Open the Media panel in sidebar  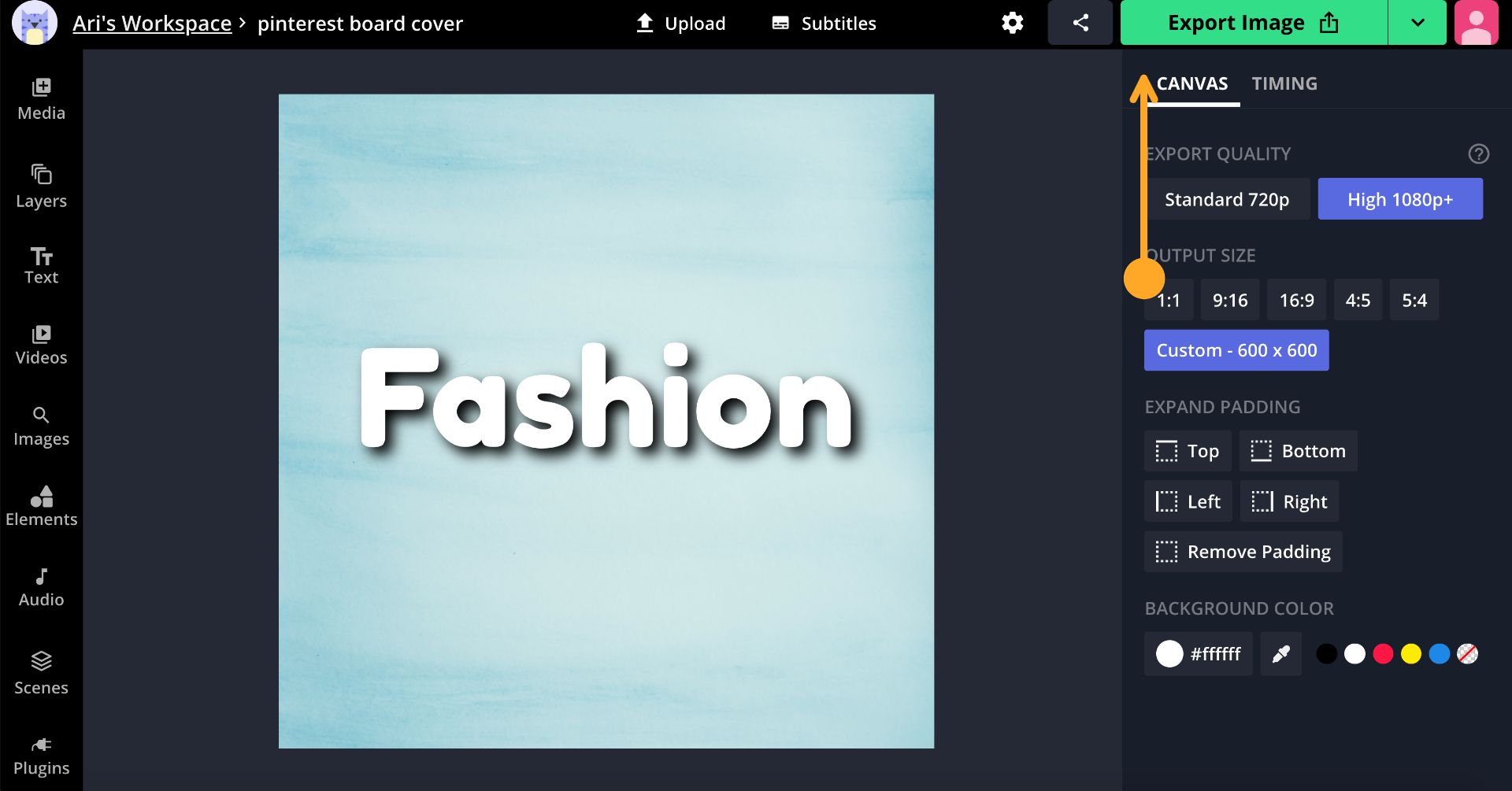tap(41, 99)
